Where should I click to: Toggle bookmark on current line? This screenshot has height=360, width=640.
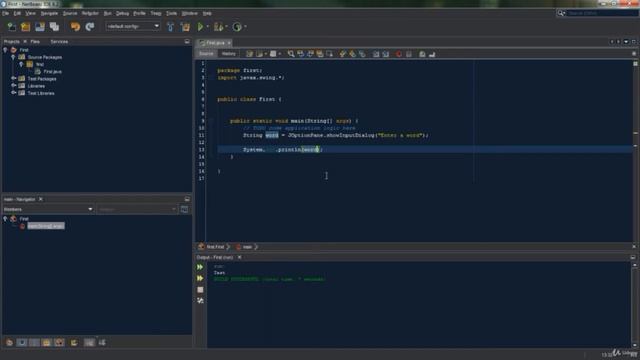click(x=362, y=54)
